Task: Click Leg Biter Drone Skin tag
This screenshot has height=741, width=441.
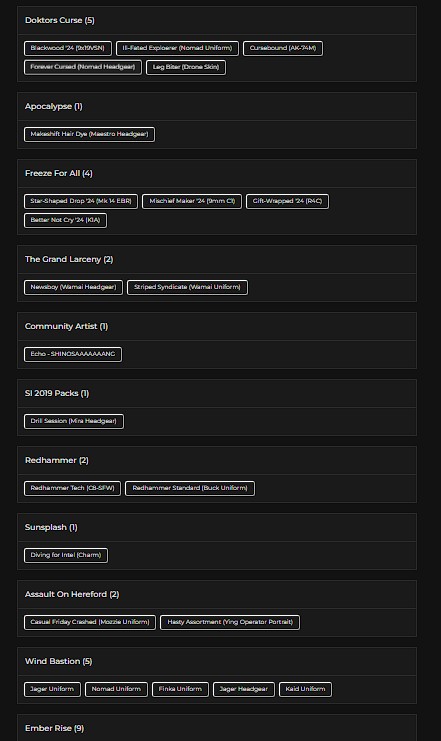Action: click(186, 67)
